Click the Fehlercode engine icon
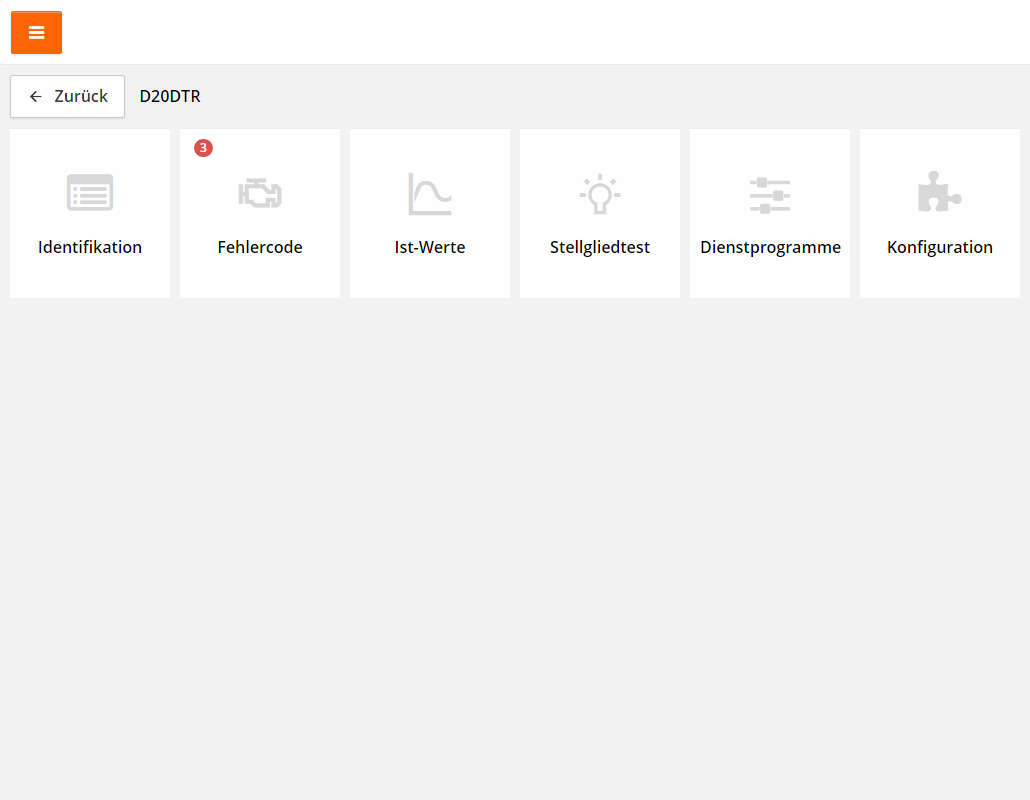The image size is (1030, 800). (x=260, y=193)
